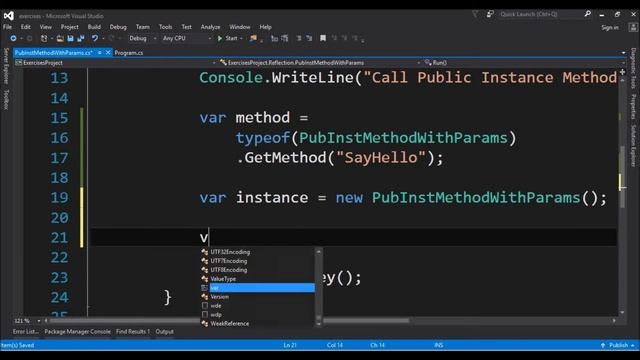Screen dimensions: 640x360
Task: Open the Help menu
Action: (265, 27)
